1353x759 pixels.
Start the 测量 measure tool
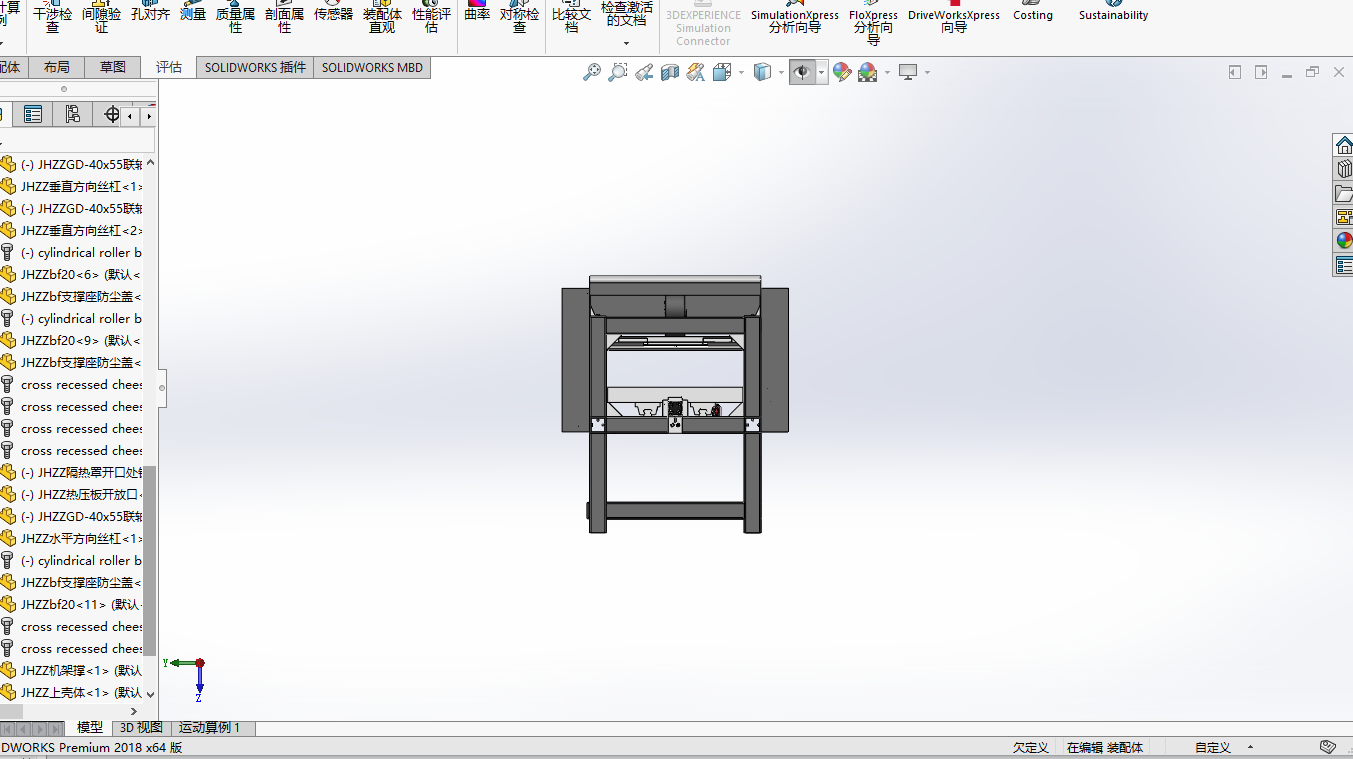193,12
